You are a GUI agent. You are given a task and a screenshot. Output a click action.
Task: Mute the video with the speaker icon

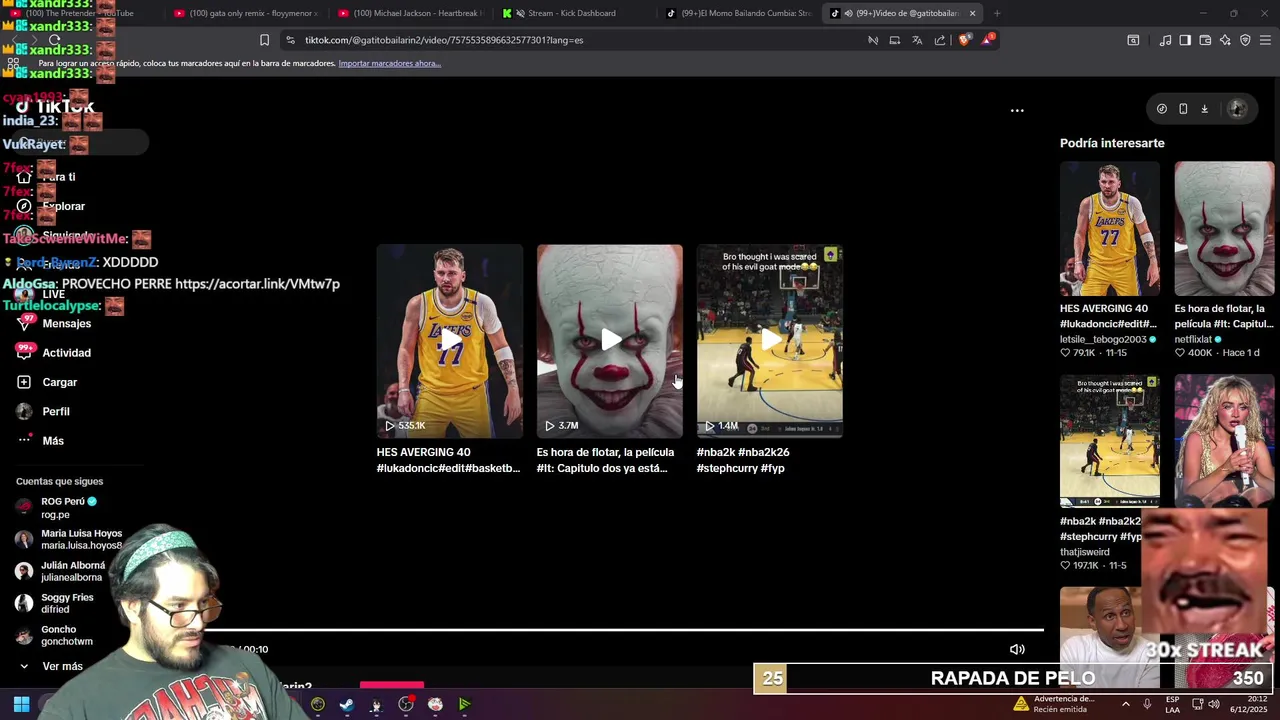(x=1017, y=649)
